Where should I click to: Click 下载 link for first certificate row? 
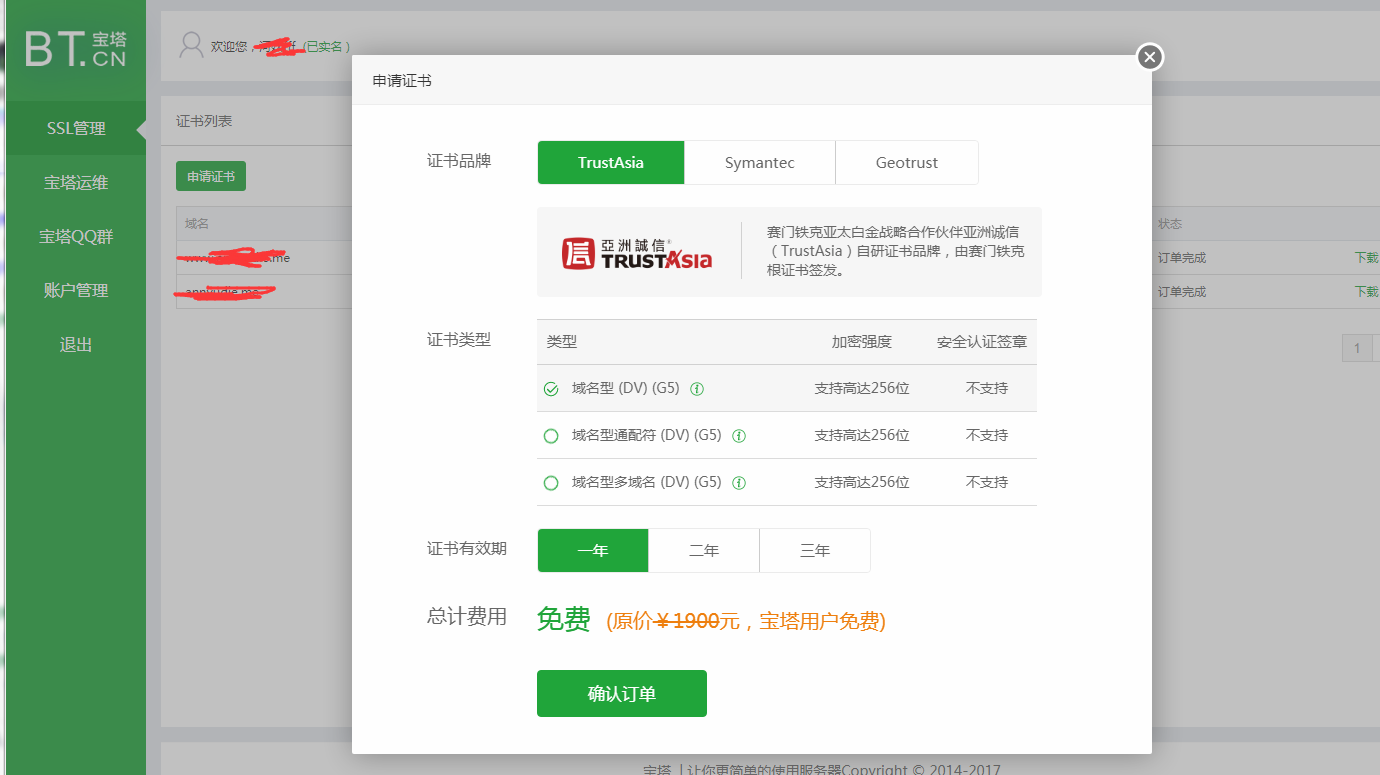pos(1366,258)
